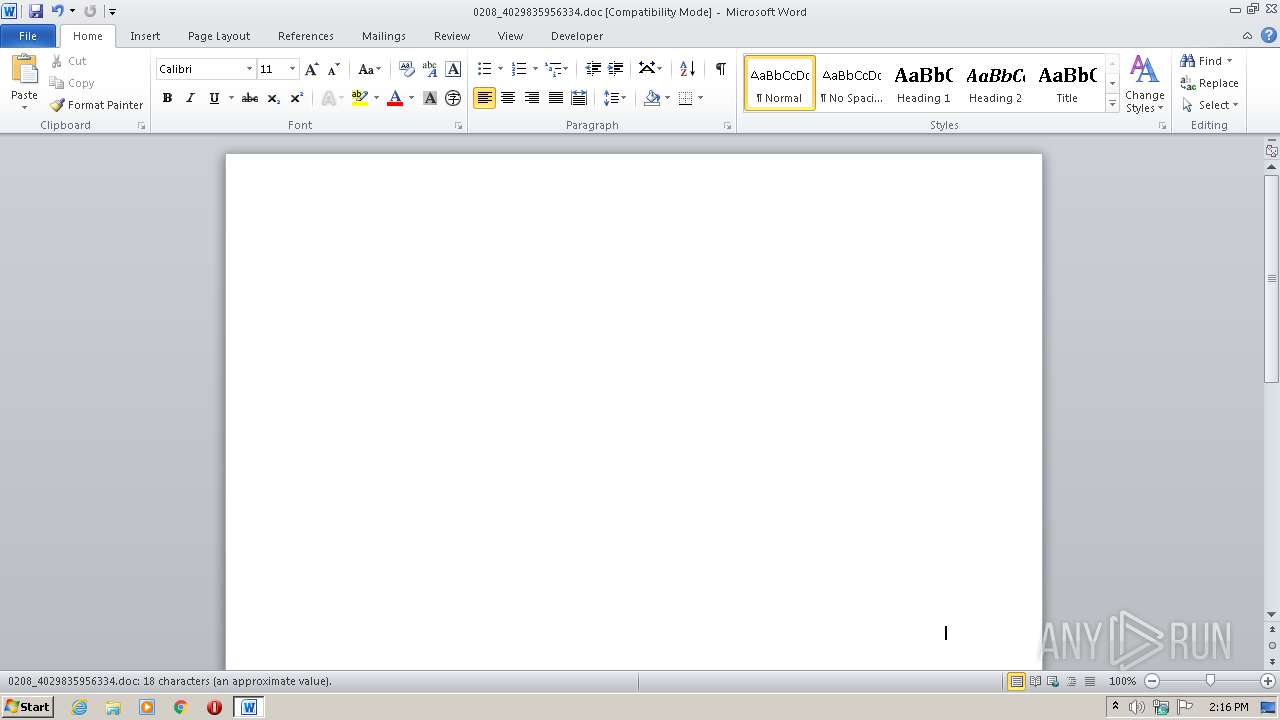This screenshot has width=1280, height=720.
Task: Open Chrome from the taskbar
Action: (180, 707)
